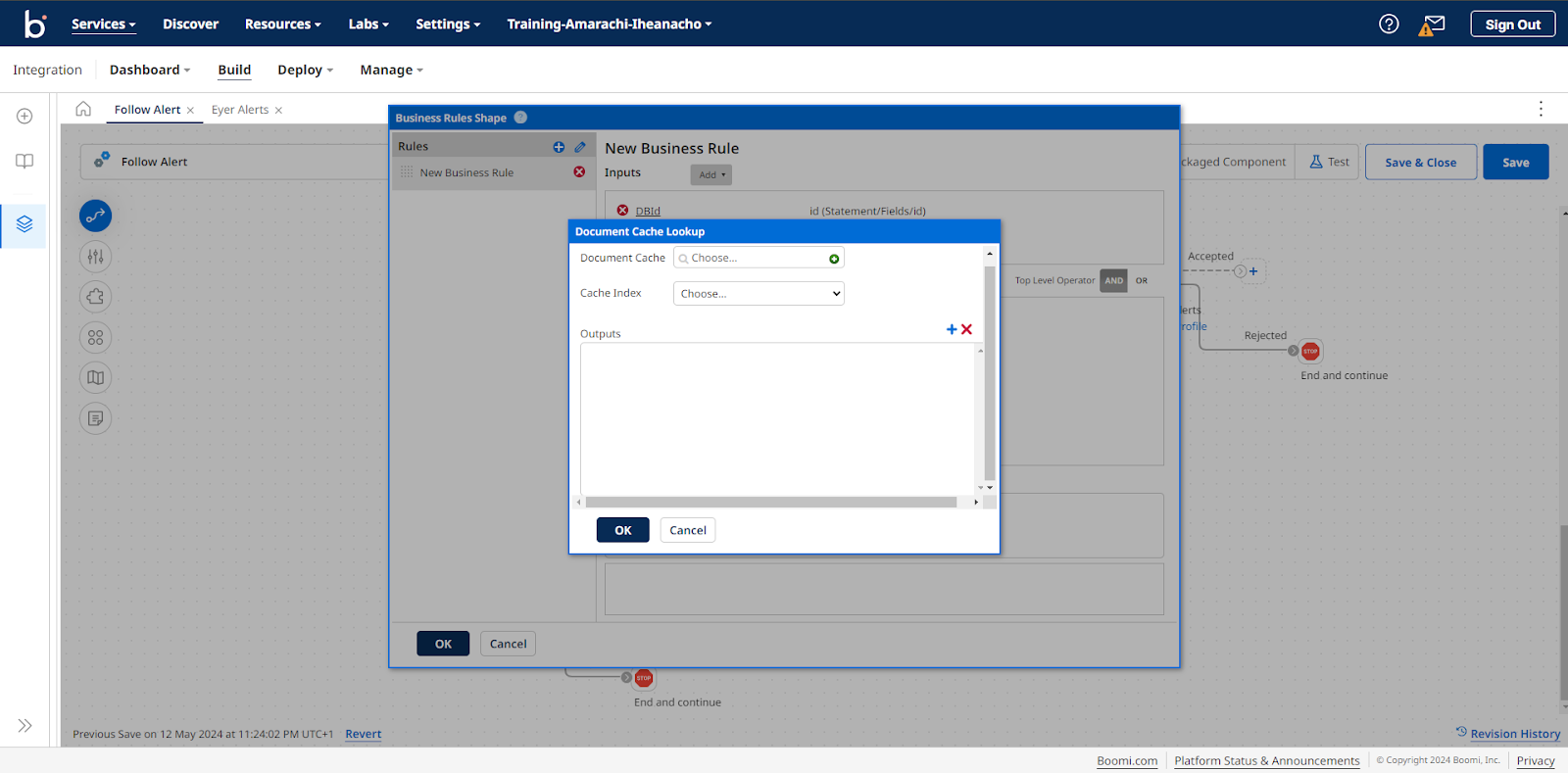Click the plus create-new sidebar icon
Viewport: 1568px width, 773px height.
point(24,116)
